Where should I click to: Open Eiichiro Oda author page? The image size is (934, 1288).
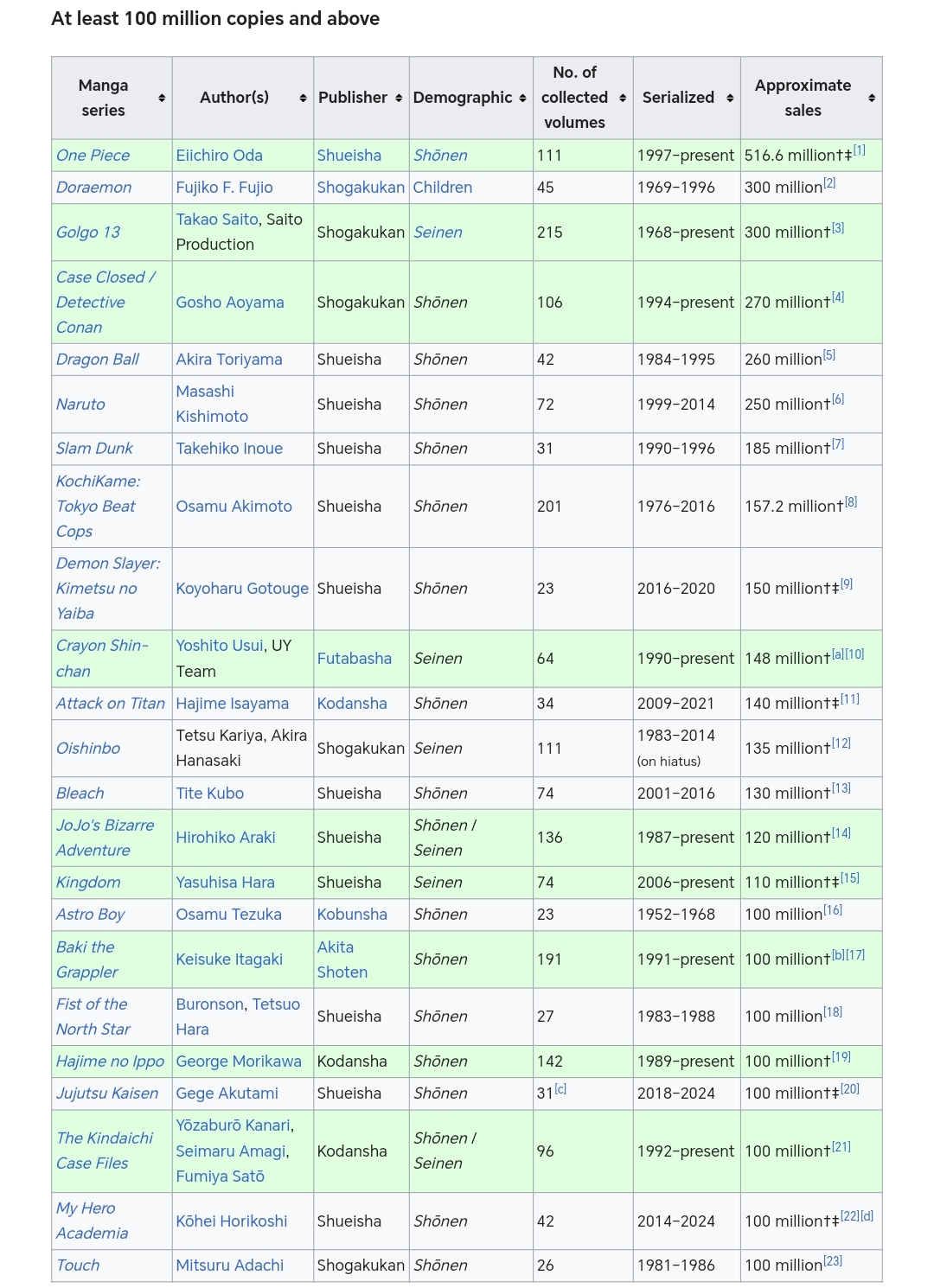tap(219, 156)
